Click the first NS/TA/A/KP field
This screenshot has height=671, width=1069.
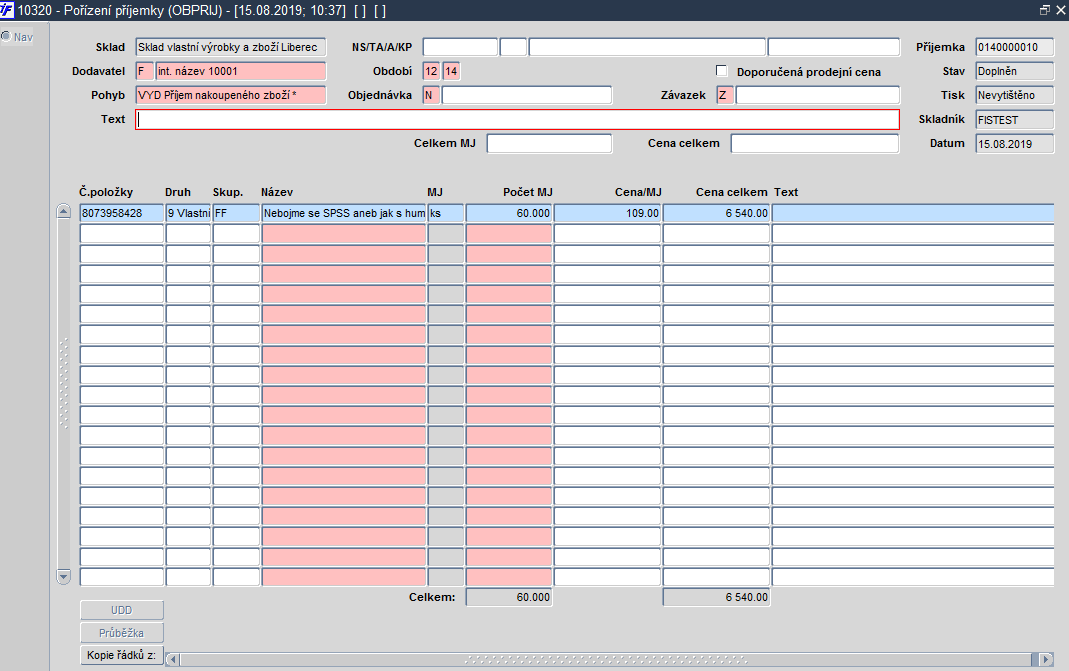tap(460, 47)
